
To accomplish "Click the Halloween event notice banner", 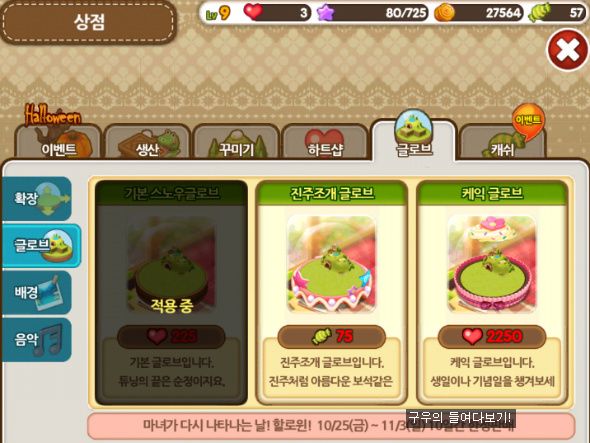I will [x=331, y=426].
